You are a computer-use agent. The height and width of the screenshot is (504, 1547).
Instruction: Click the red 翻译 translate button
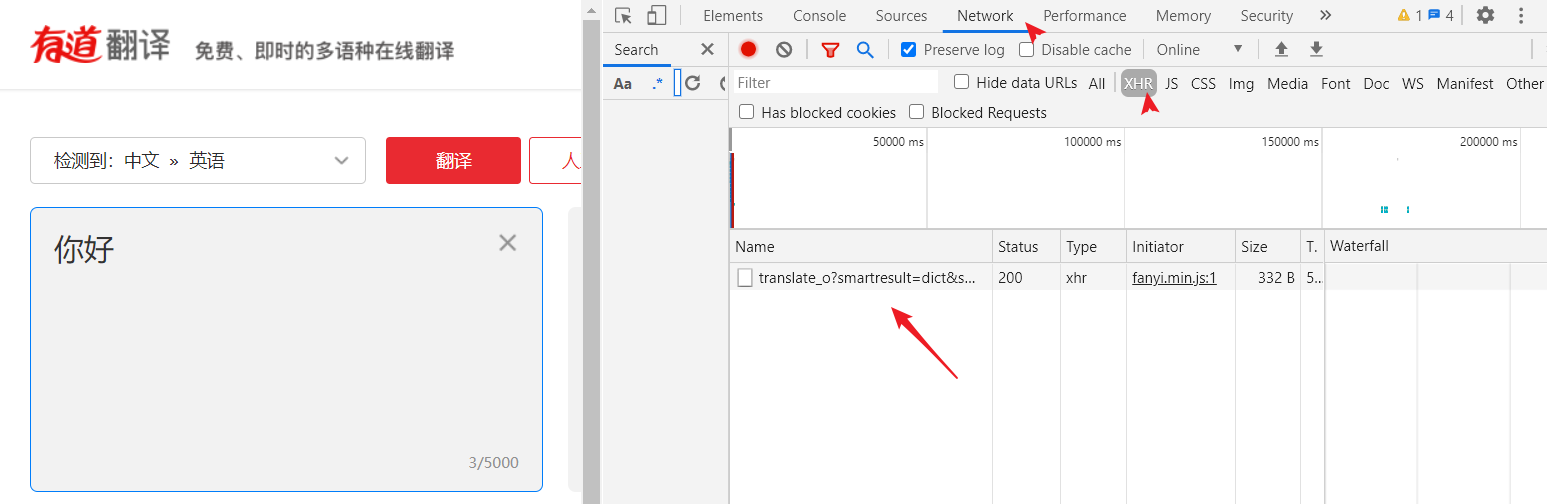tap(453, 161)
